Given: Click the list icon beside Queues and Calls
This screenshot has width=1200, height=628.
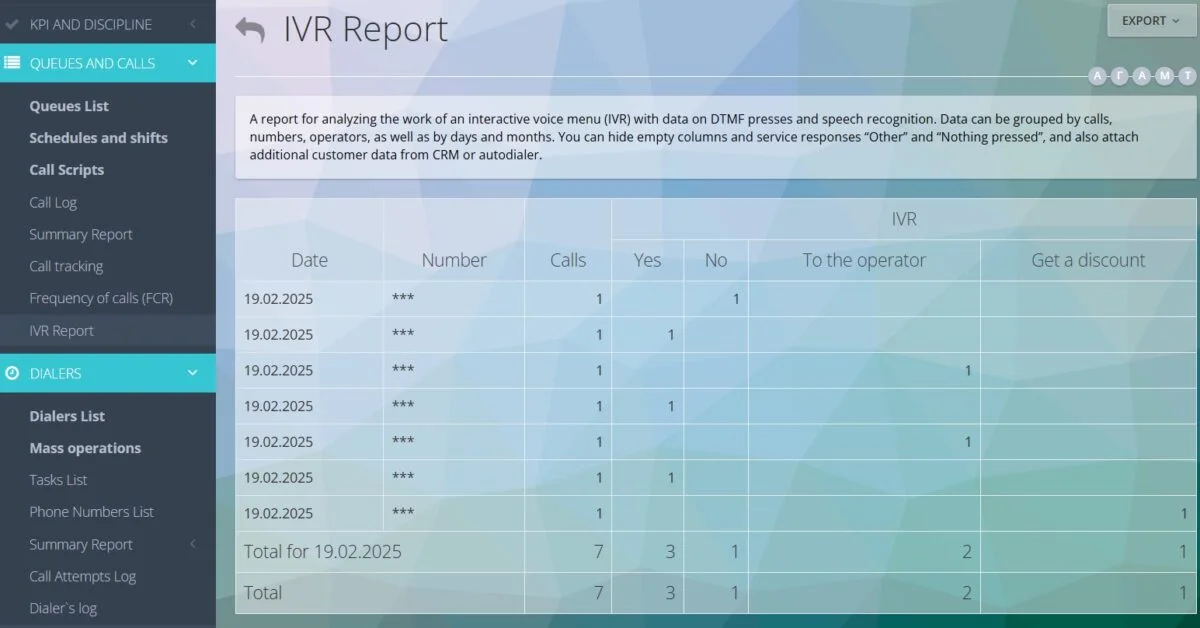Looking at the screenshot, I should (x=12, y=63).
